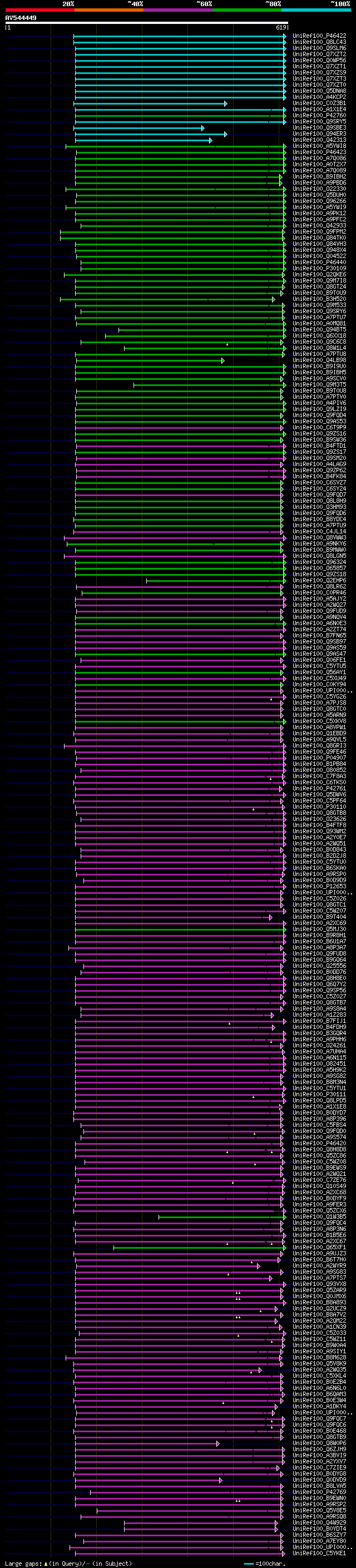
Task: Open hit UniRef100_Q5DNA8 label
Action: 319,91
